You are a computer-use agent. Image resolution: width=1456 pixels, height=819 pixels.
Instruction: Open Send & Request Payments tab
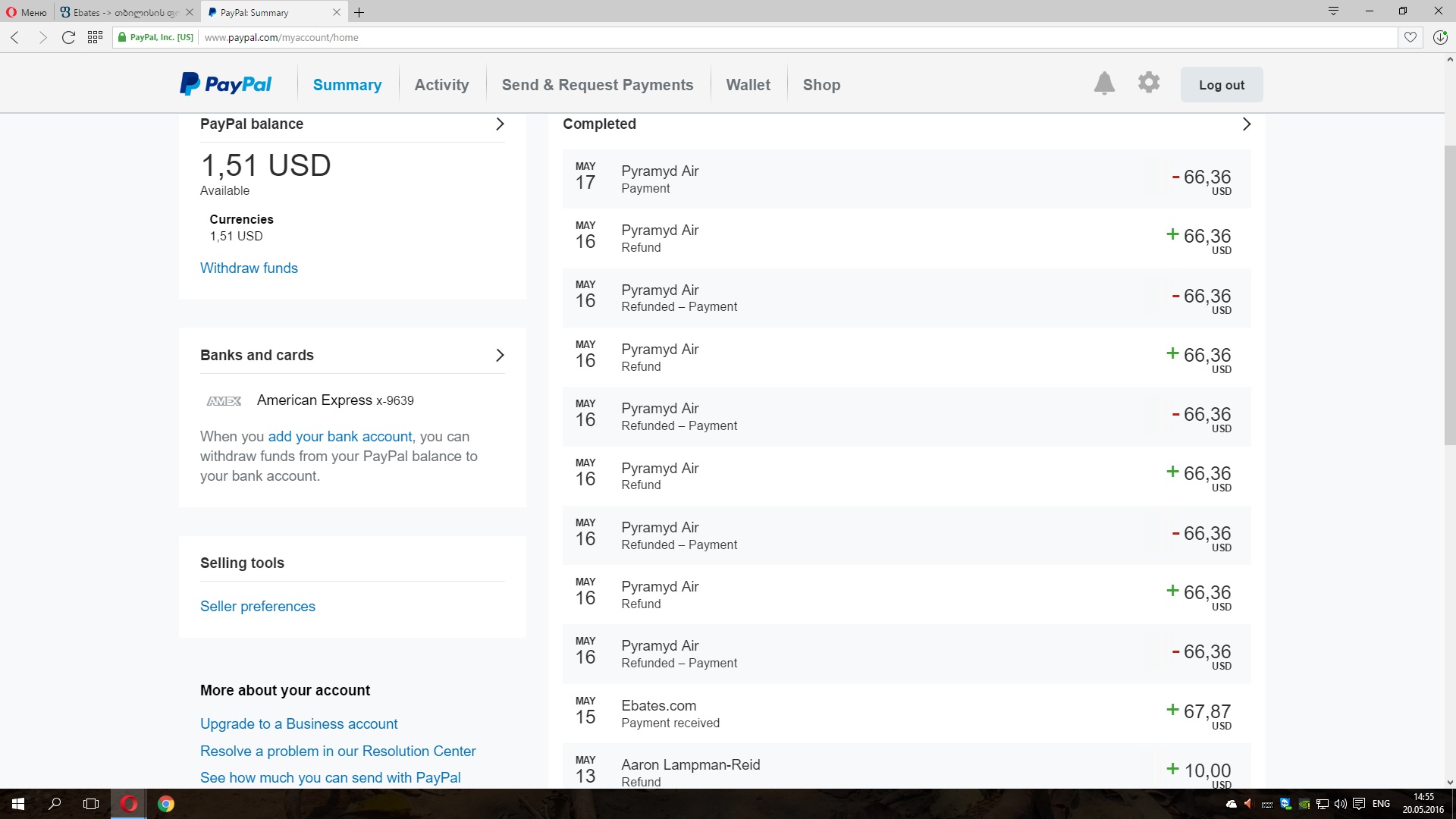pyautogui.click(x=598, y=85)
